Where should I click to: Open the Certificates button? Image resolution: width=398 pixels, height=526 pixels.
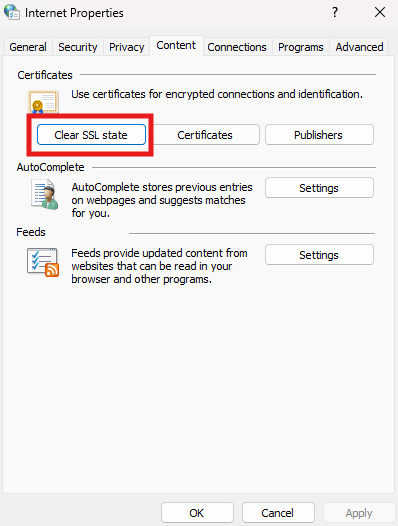(205, 135)
